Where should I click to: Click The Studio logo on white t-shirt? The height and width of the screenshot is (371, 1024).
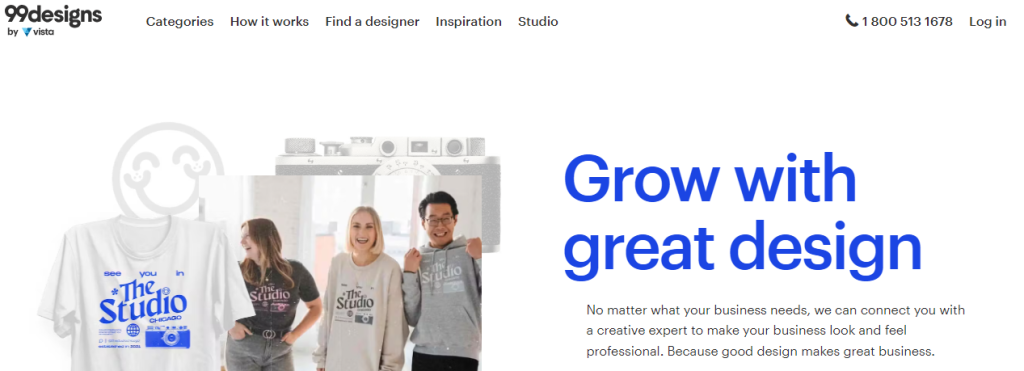point(143,301)
